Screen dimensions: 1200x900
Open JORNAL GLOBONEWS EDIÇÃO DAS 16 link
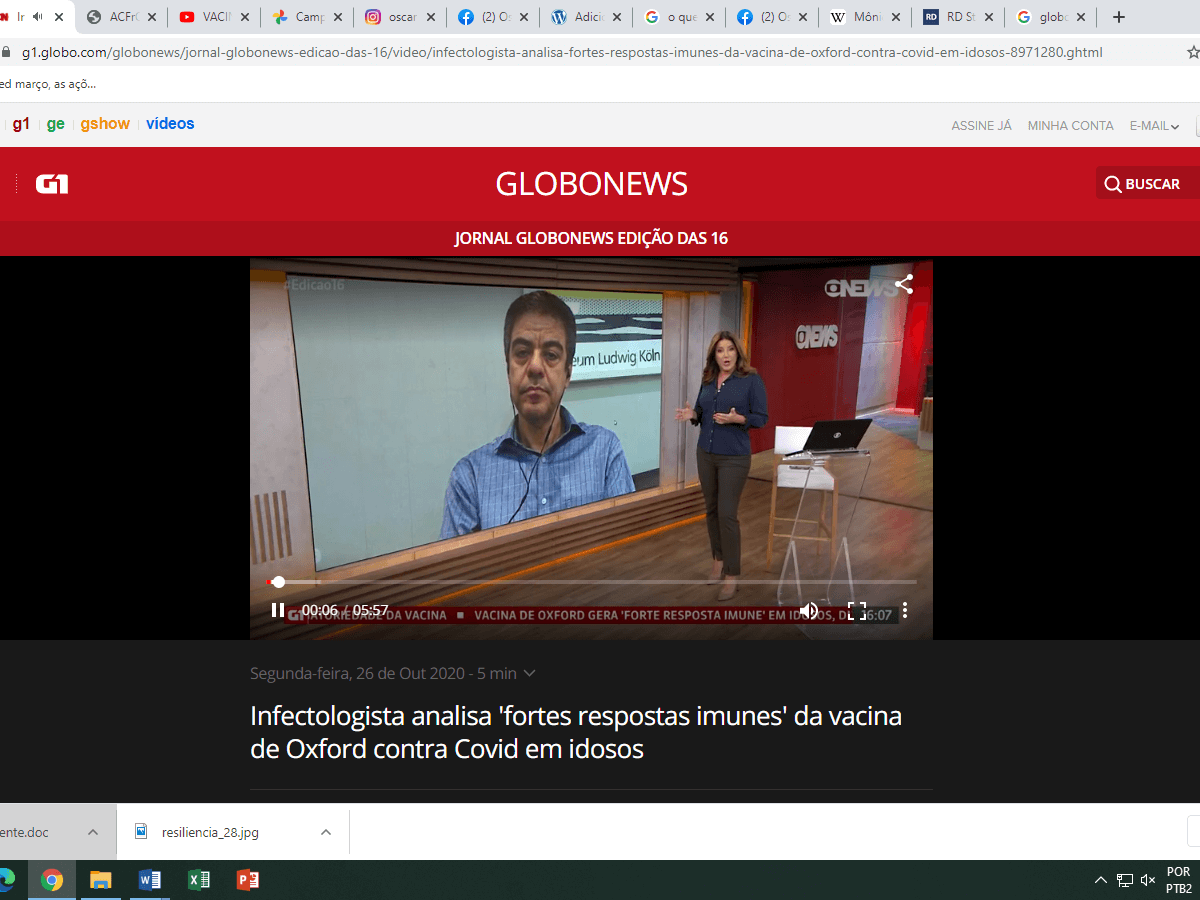[x=591, y=238]
